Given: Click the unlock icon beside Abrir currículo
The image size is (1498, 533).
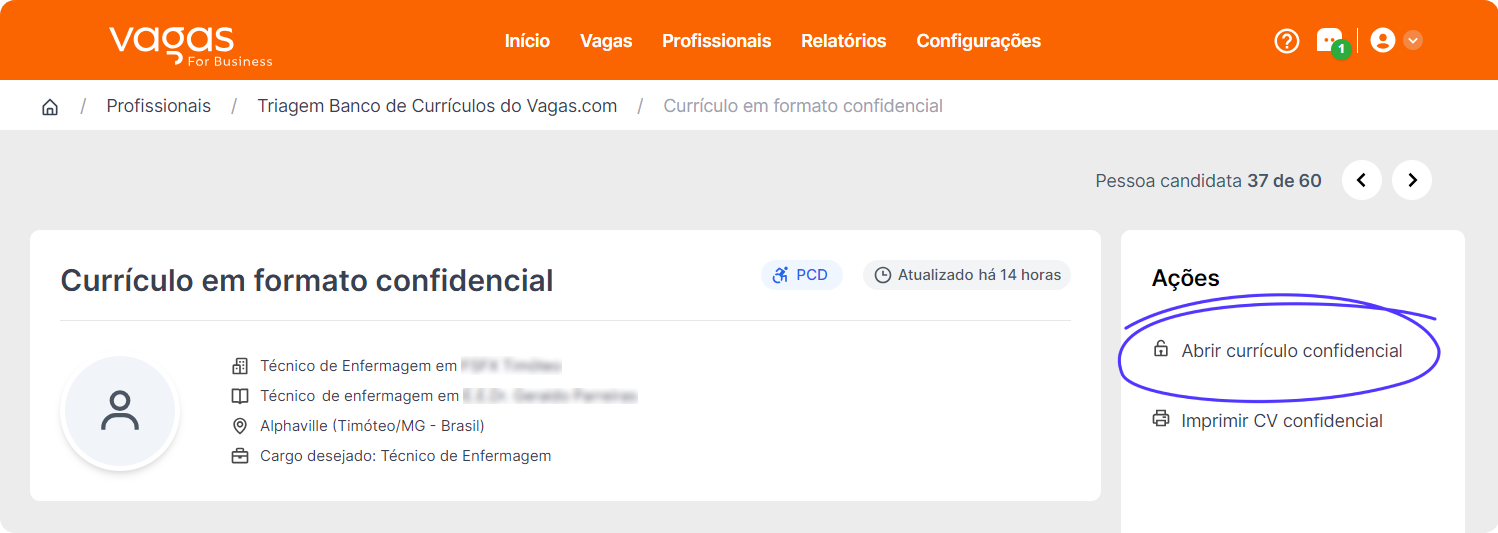Looking at the screenshot, I should [x=1161, y=350].
